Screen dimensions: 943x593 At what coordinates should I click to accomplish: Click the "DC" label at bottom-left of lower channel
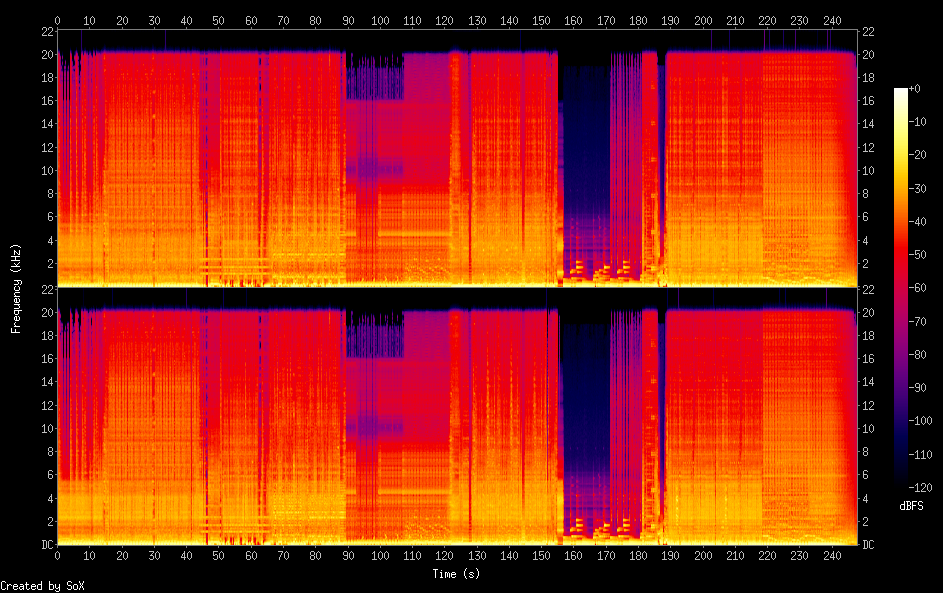click(45, 545)
